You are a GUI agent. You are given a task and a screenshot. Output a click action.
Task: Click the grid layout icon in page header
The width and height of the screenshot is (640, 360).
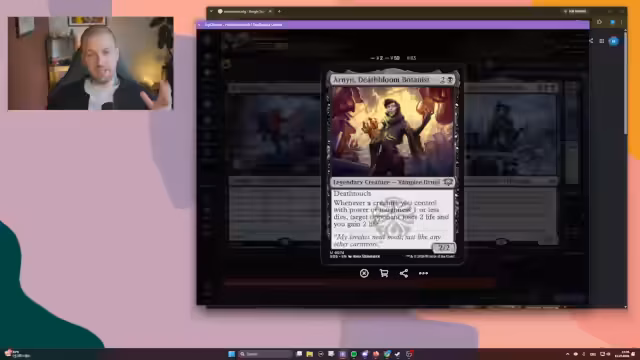[602, 41]
